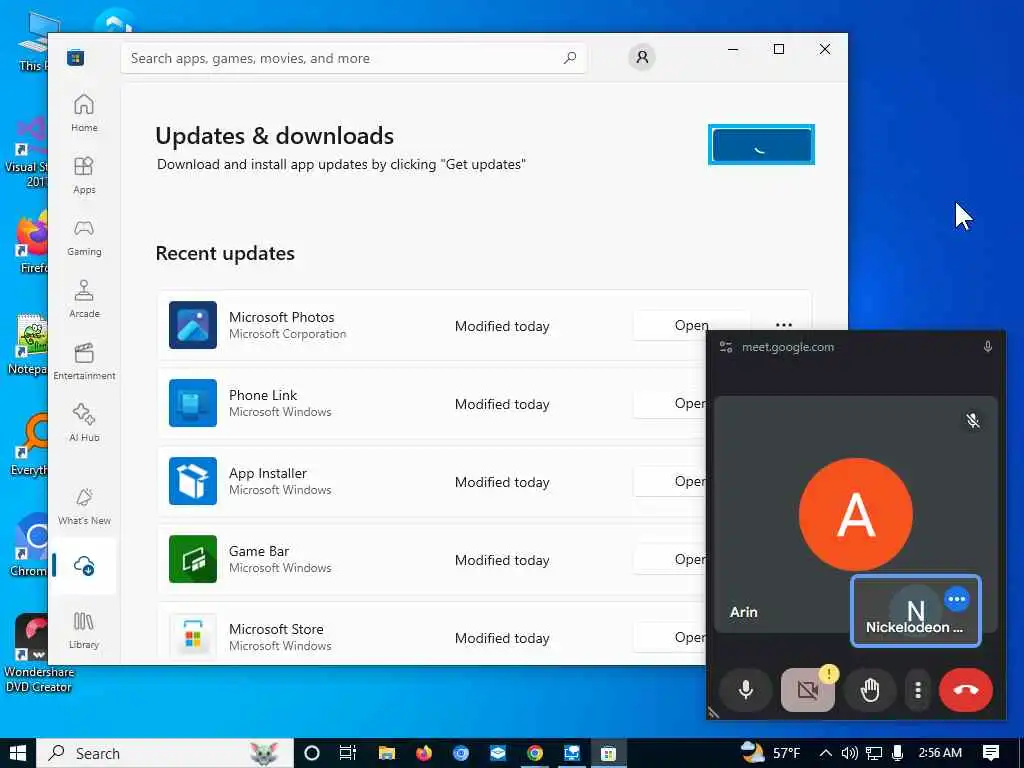Viewport: 1024px width, 768px height.
Task: Click the Microsoft Store logo icon
Action: point(75,57)
